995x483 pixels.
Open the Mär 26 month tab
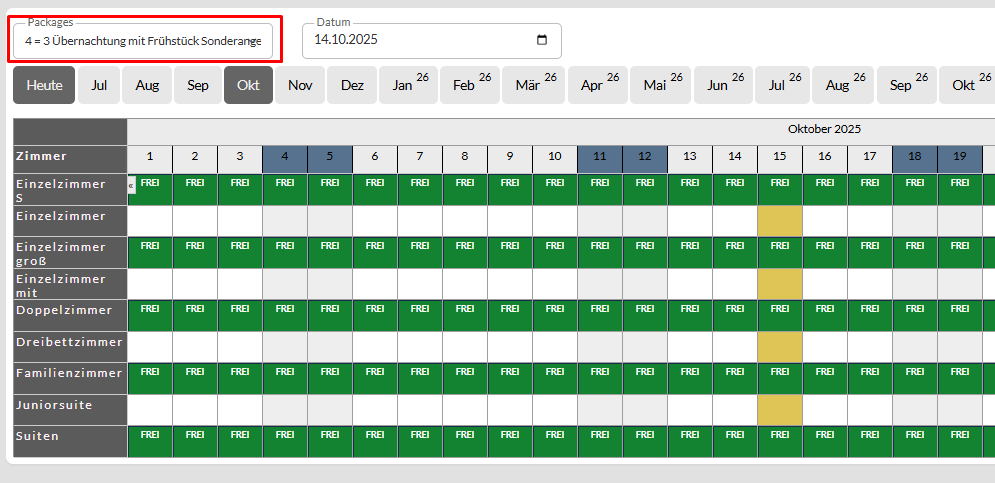pyautogui.click(x=534, y=86)
